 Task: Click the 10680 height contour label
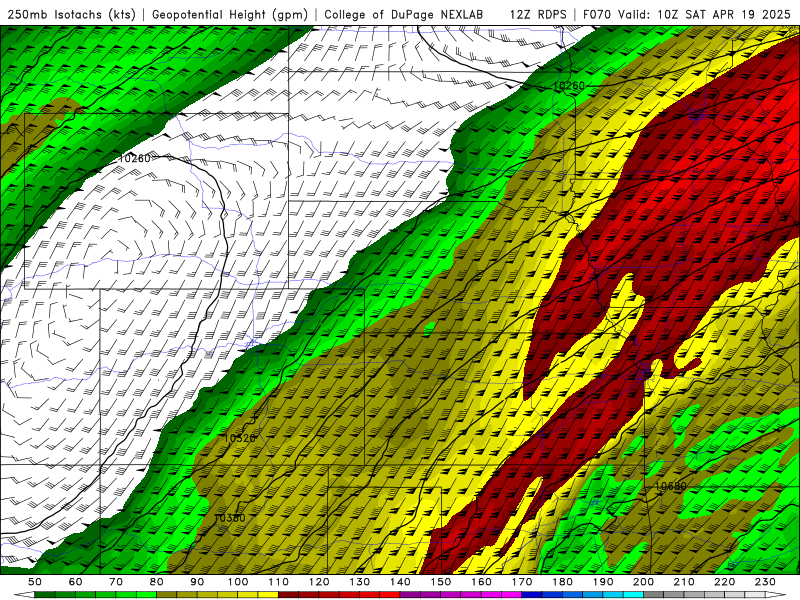point(670,486)
